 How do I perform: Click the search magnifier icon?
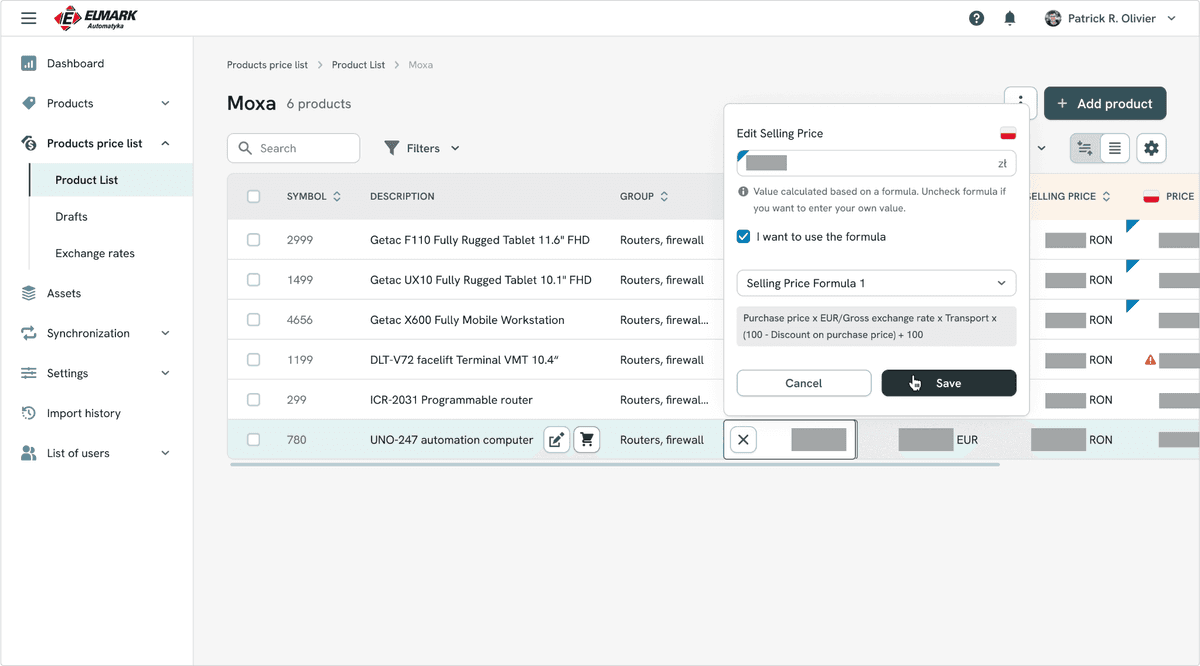point(245,148)
